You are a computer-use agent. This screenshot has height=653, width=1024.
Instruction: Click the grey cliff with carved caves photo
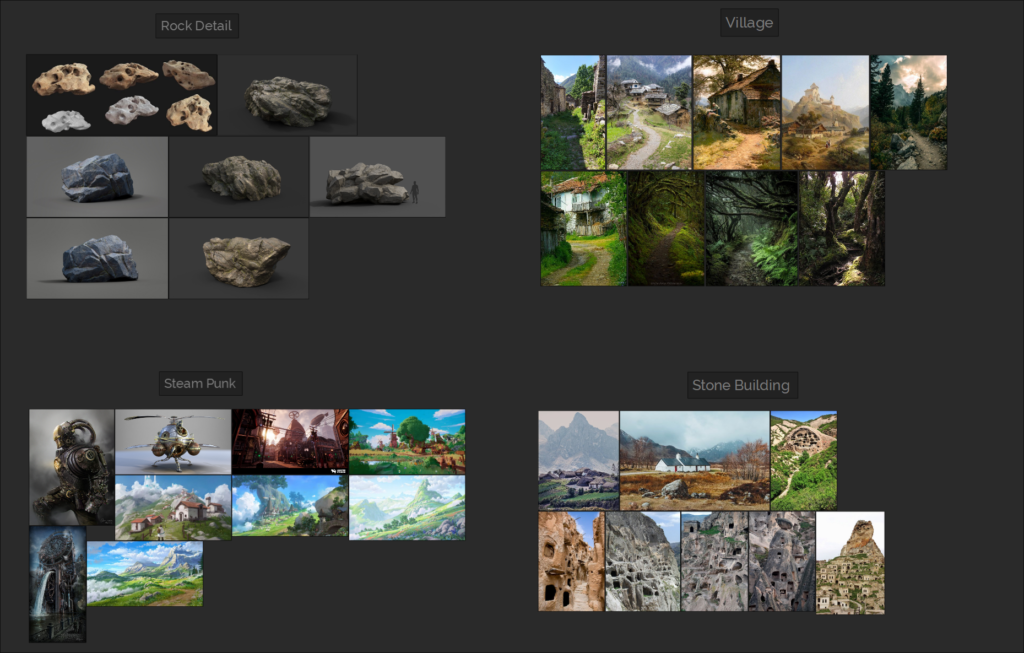pos(643,562)
